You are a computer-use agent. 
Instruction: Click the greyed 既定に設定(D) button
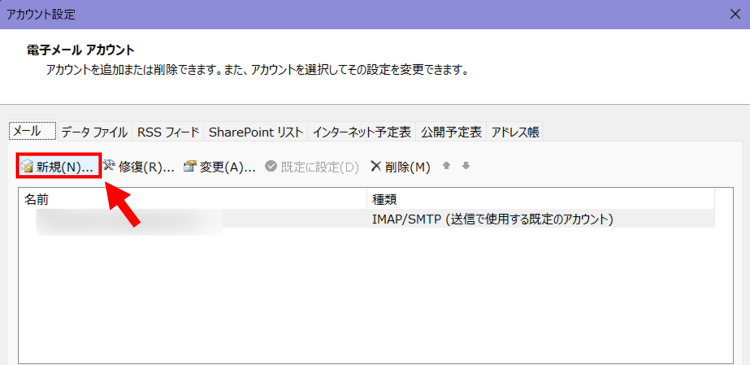[x=312, y=167]
